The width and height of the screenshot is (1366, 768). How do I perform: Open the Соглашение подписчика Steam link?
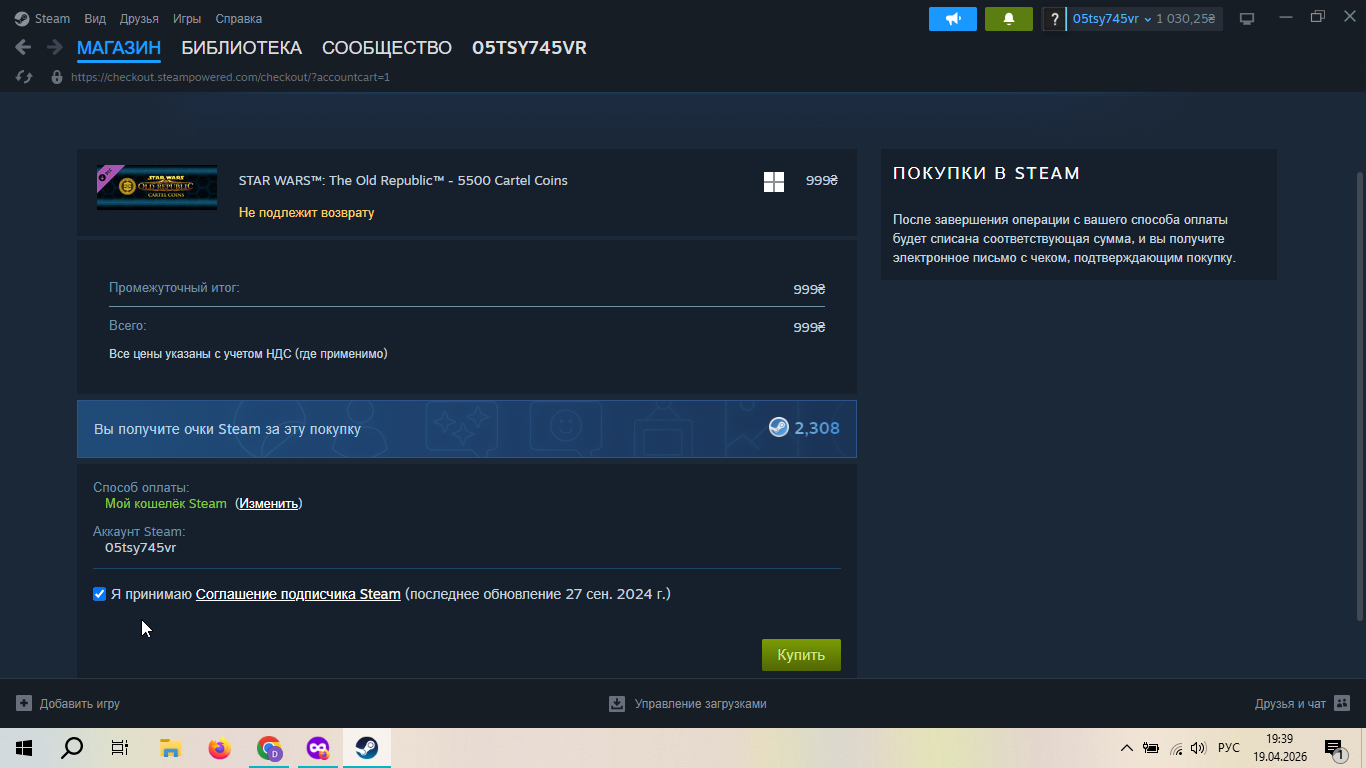coord(298,594)
